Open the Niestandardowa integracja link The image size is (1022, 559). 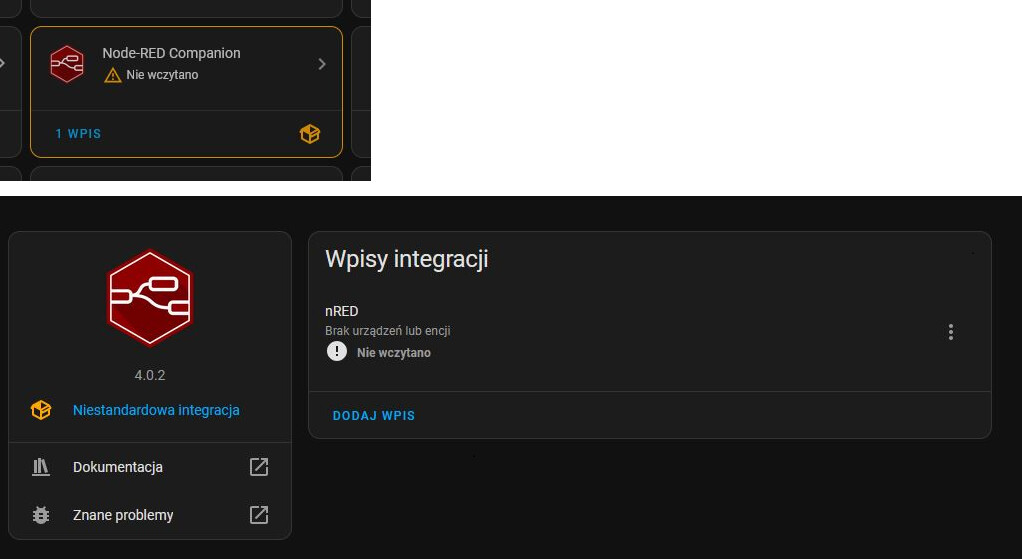[156, 410]
